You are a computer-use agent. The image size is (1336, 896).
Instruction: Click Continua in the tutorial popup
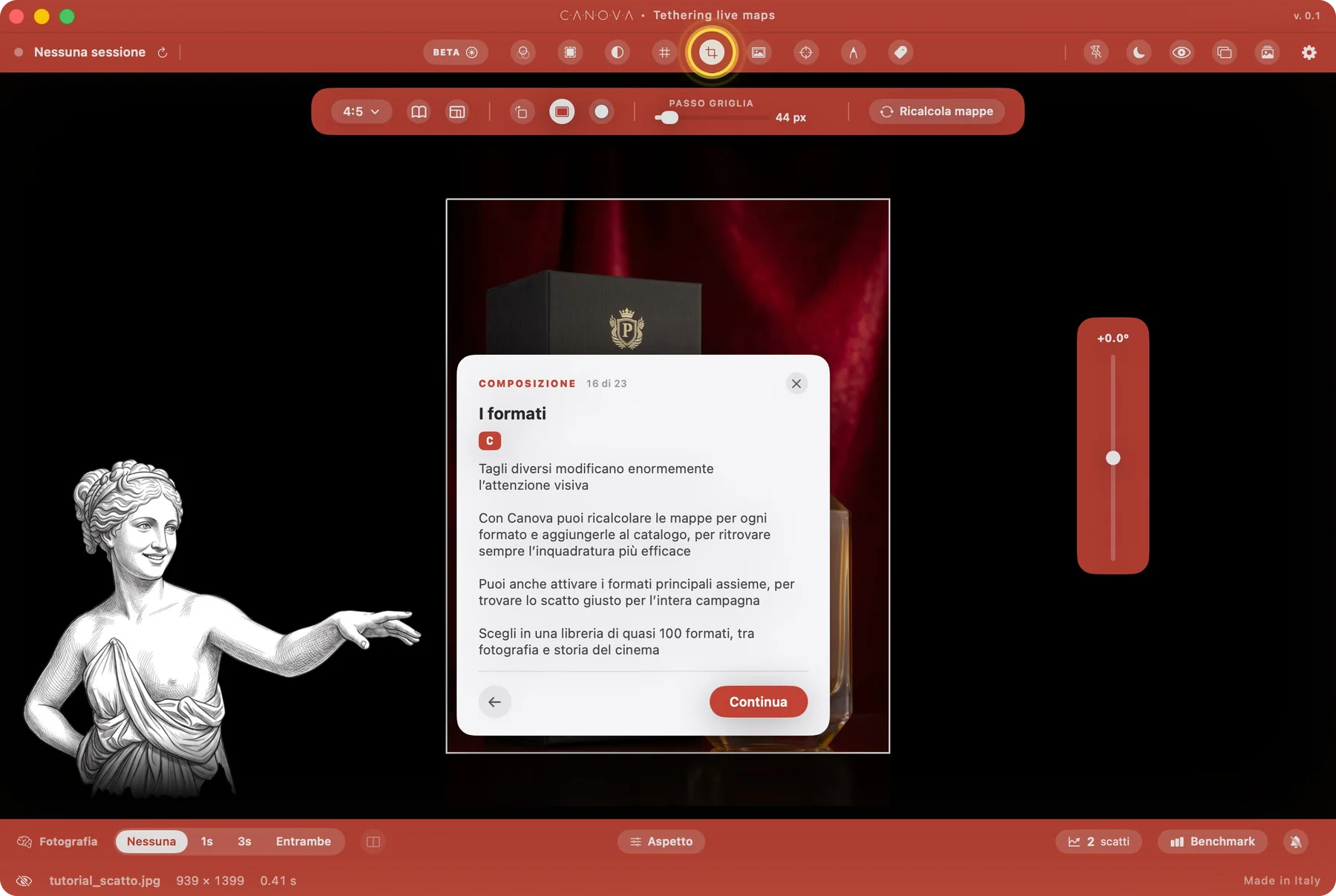tap(759, 702)
